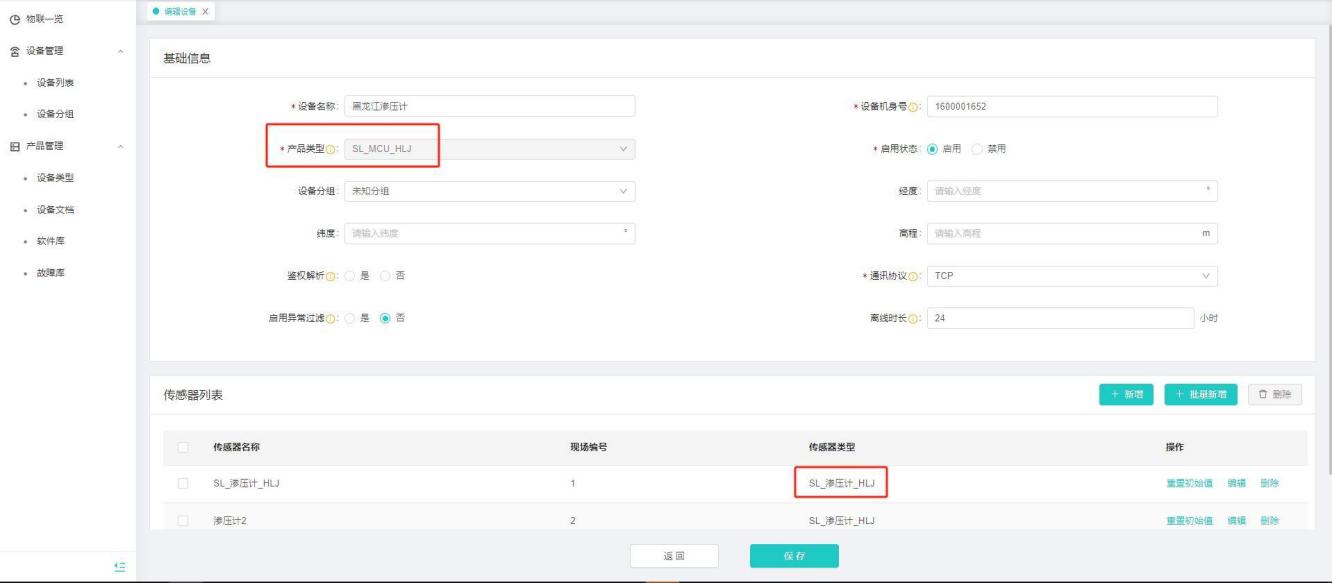
Task: Collapse the 设备管理 sidebar menu group
Action: pyautogui.click(x=121, y=51)
